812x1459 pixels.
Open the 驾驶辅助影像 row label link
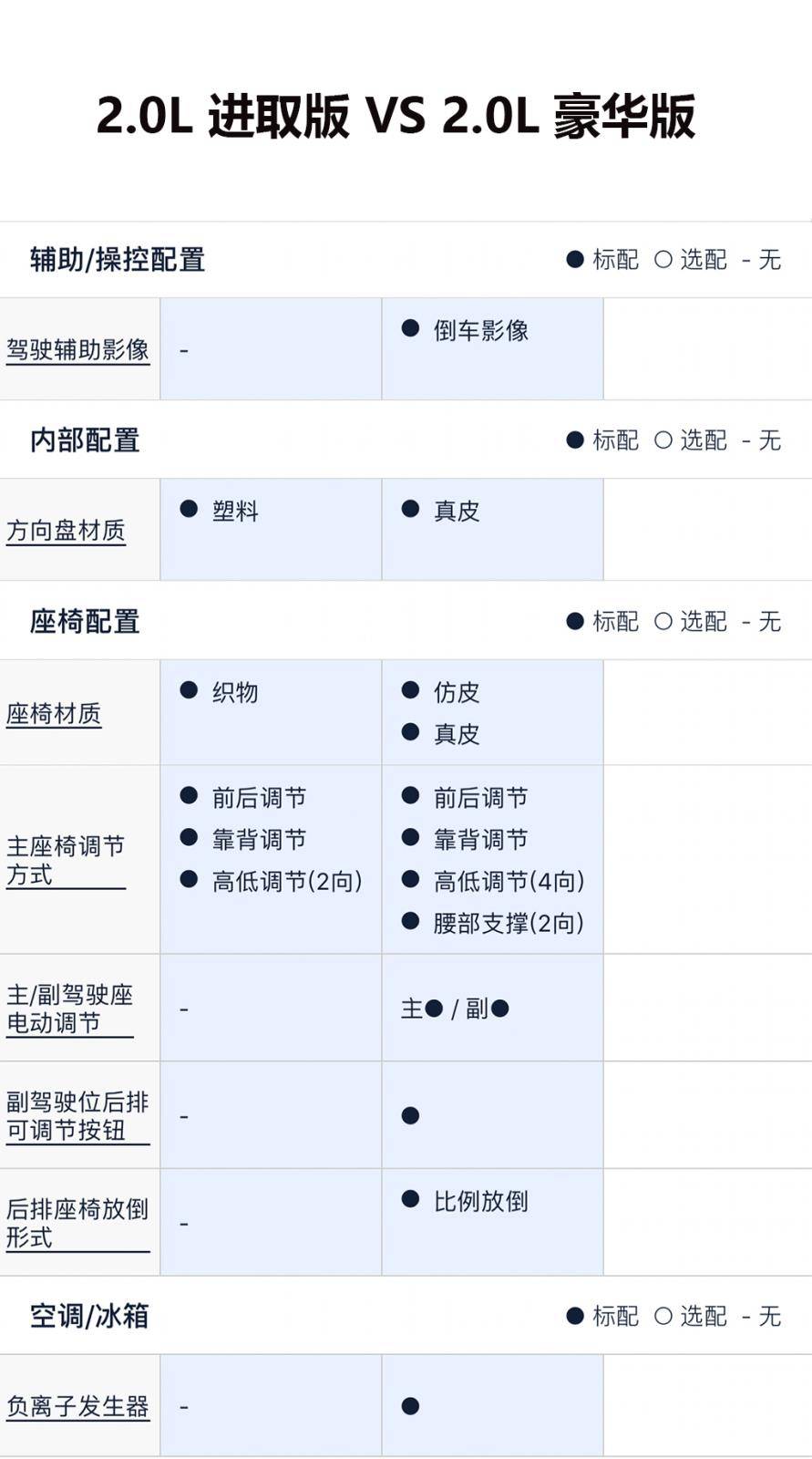(x=77, y=349)
